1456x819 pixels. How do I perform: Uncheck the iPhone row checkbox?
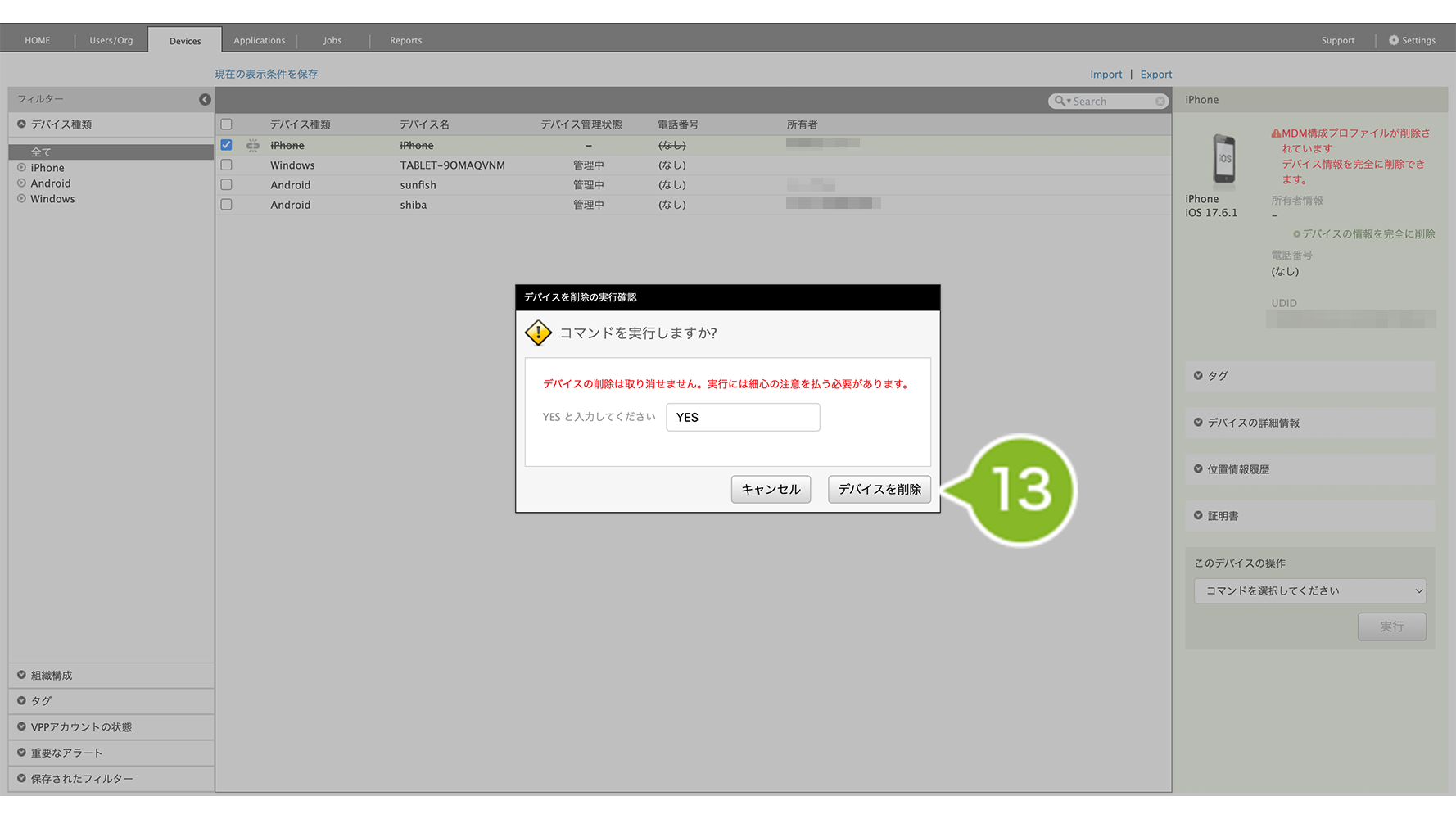tap(227, 145)
